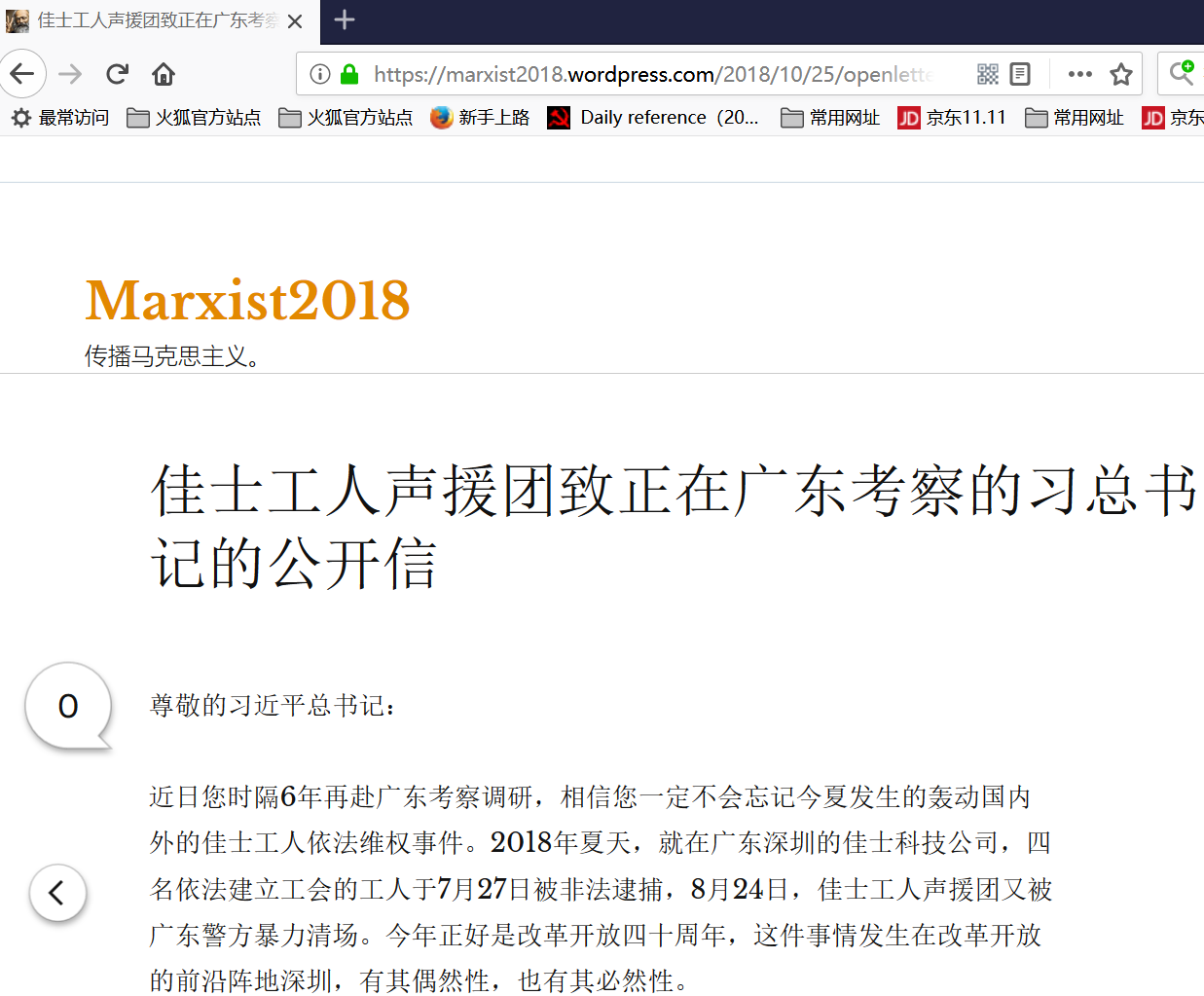The width and height of the screenshot is (1204, 996).
Task: Go to previous post with left chevron
Action: [x=57, y=892]
